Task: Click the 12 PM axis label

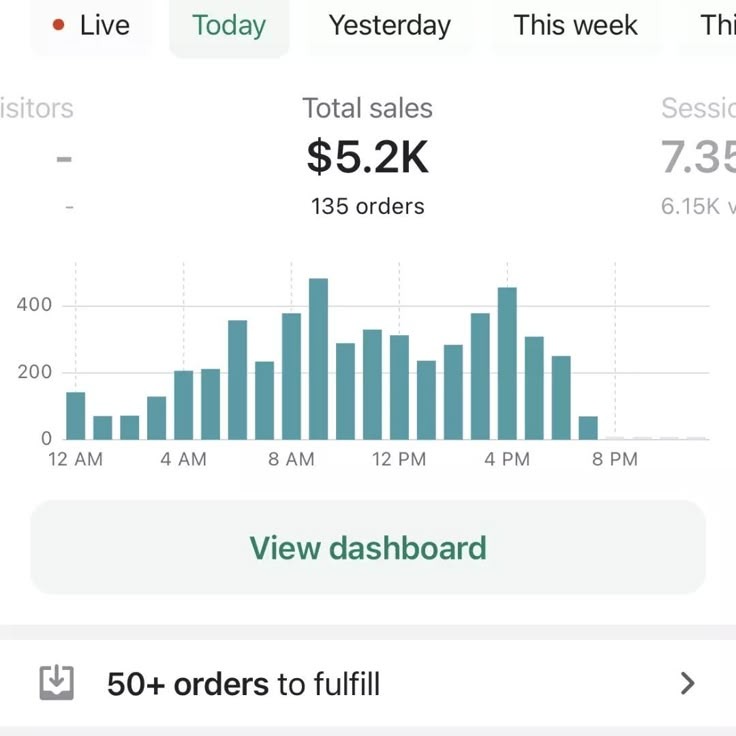Action: point(399,460)
